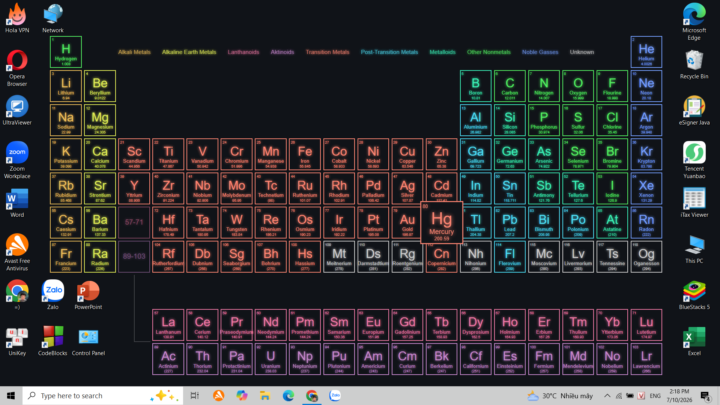720x405 pixels.
Task: Click the Windows Start button
Action: pyautogui.click(x=11, y=395)
